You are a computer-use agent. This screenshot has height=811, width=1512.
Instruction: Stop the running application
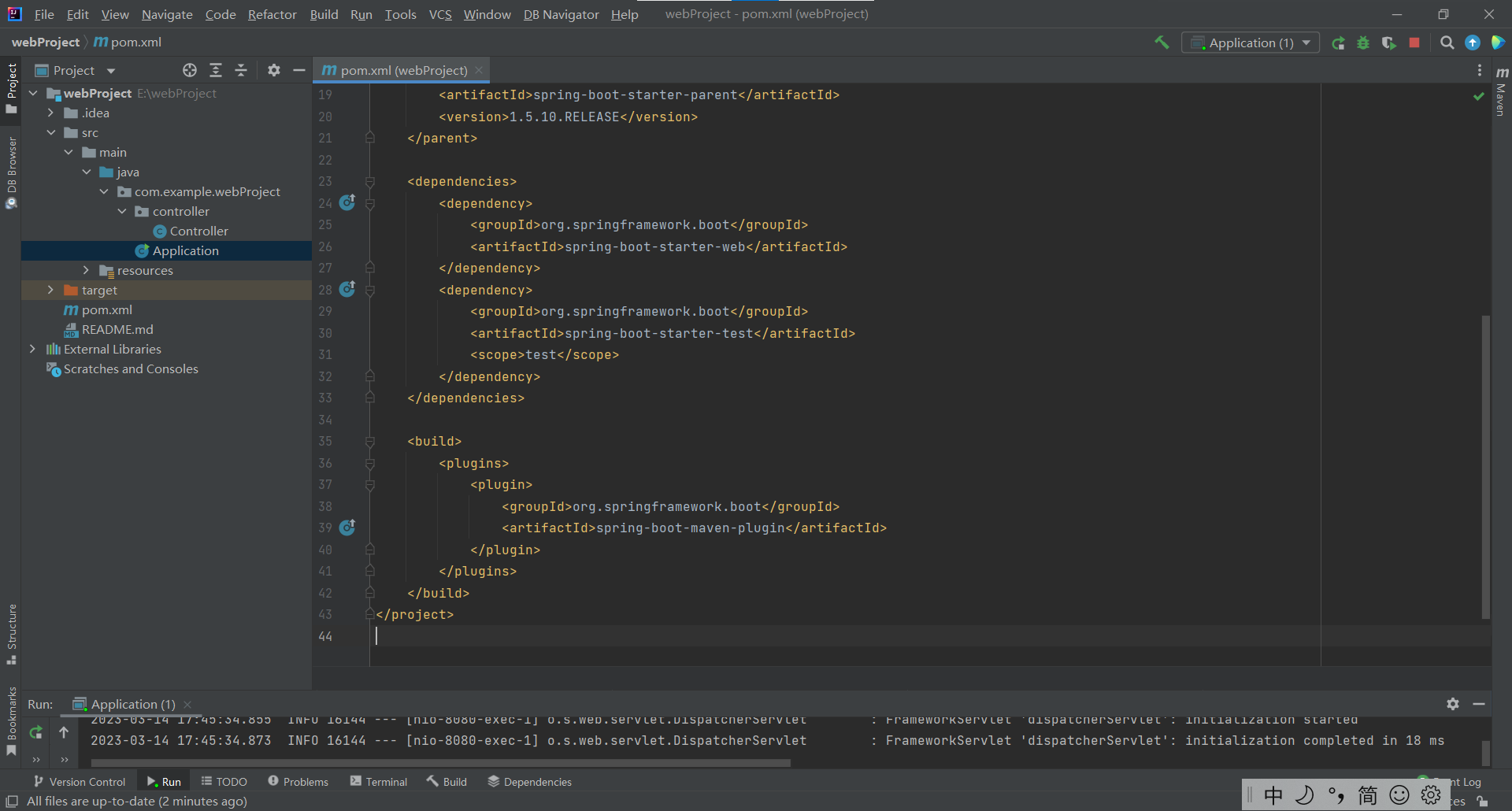1414,43
